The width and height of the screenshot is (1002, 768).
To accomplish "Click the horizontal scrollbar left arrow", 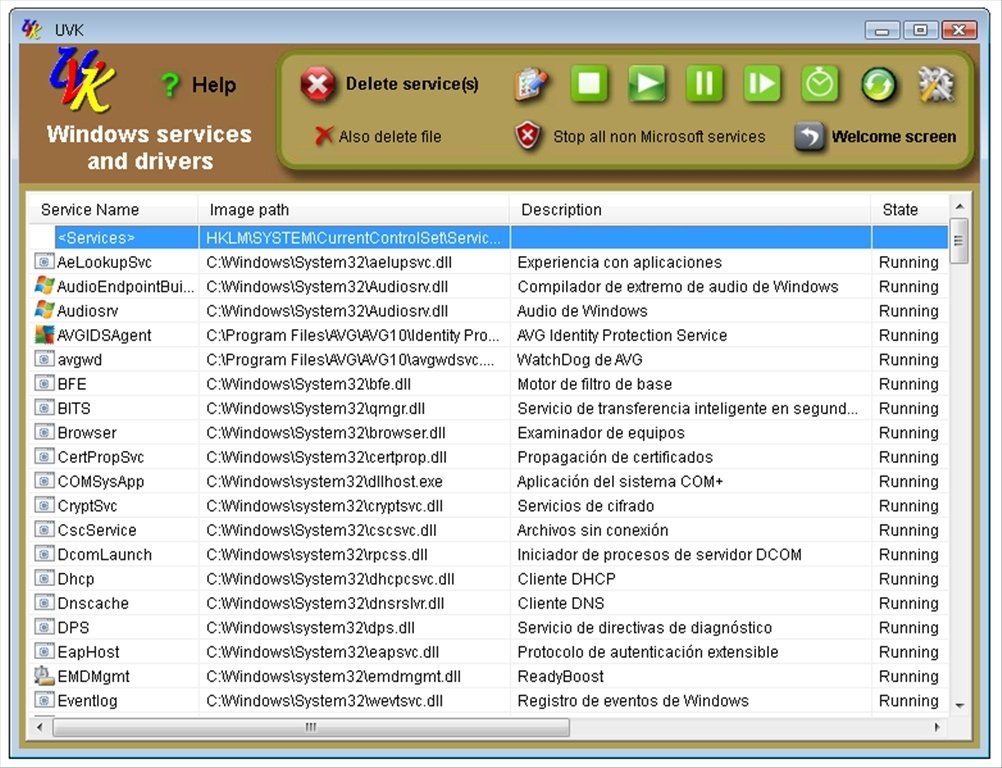I will [x=40, y=727].
